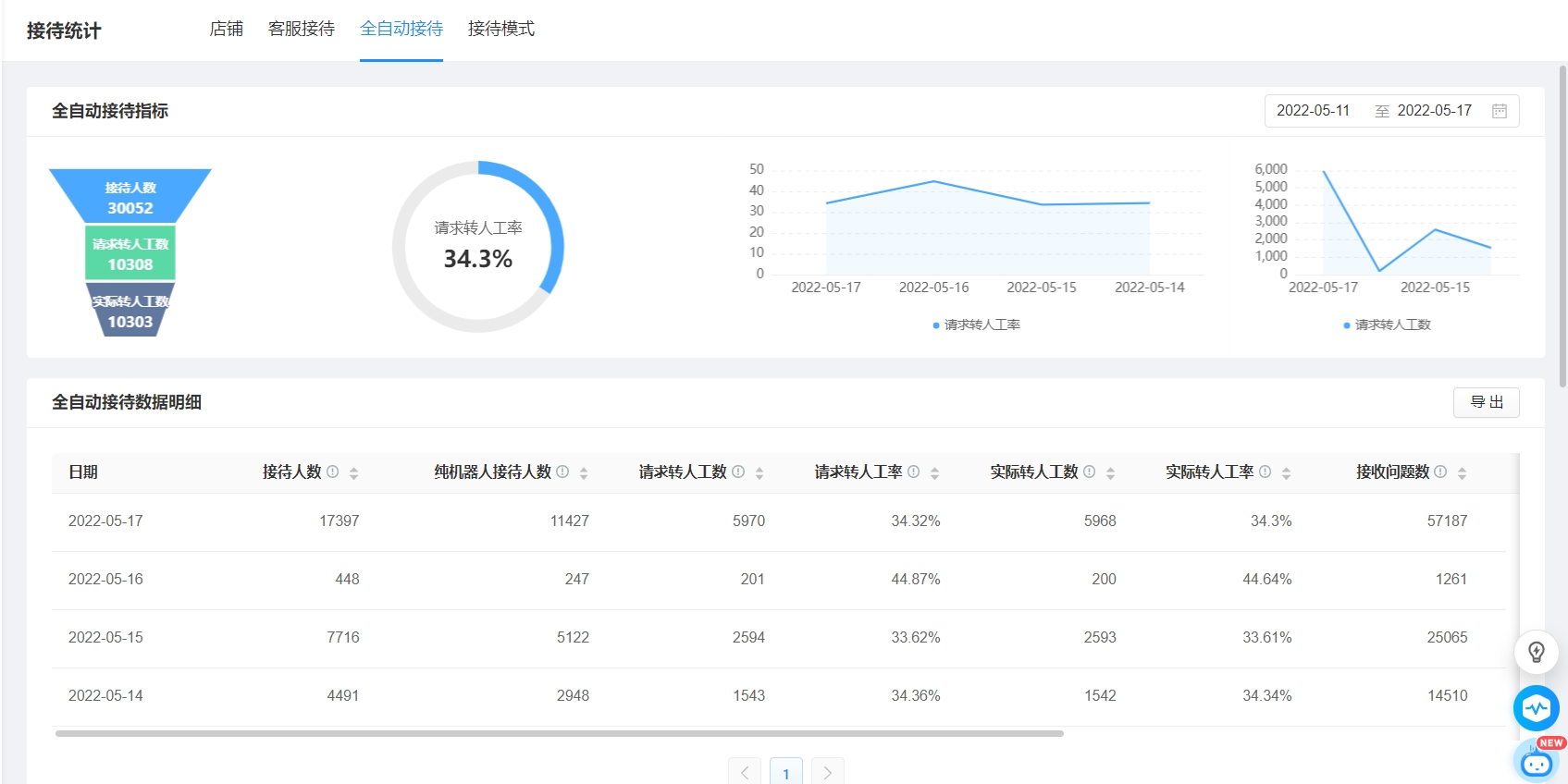Sort table by 接待人数 column

click(353, 472)
